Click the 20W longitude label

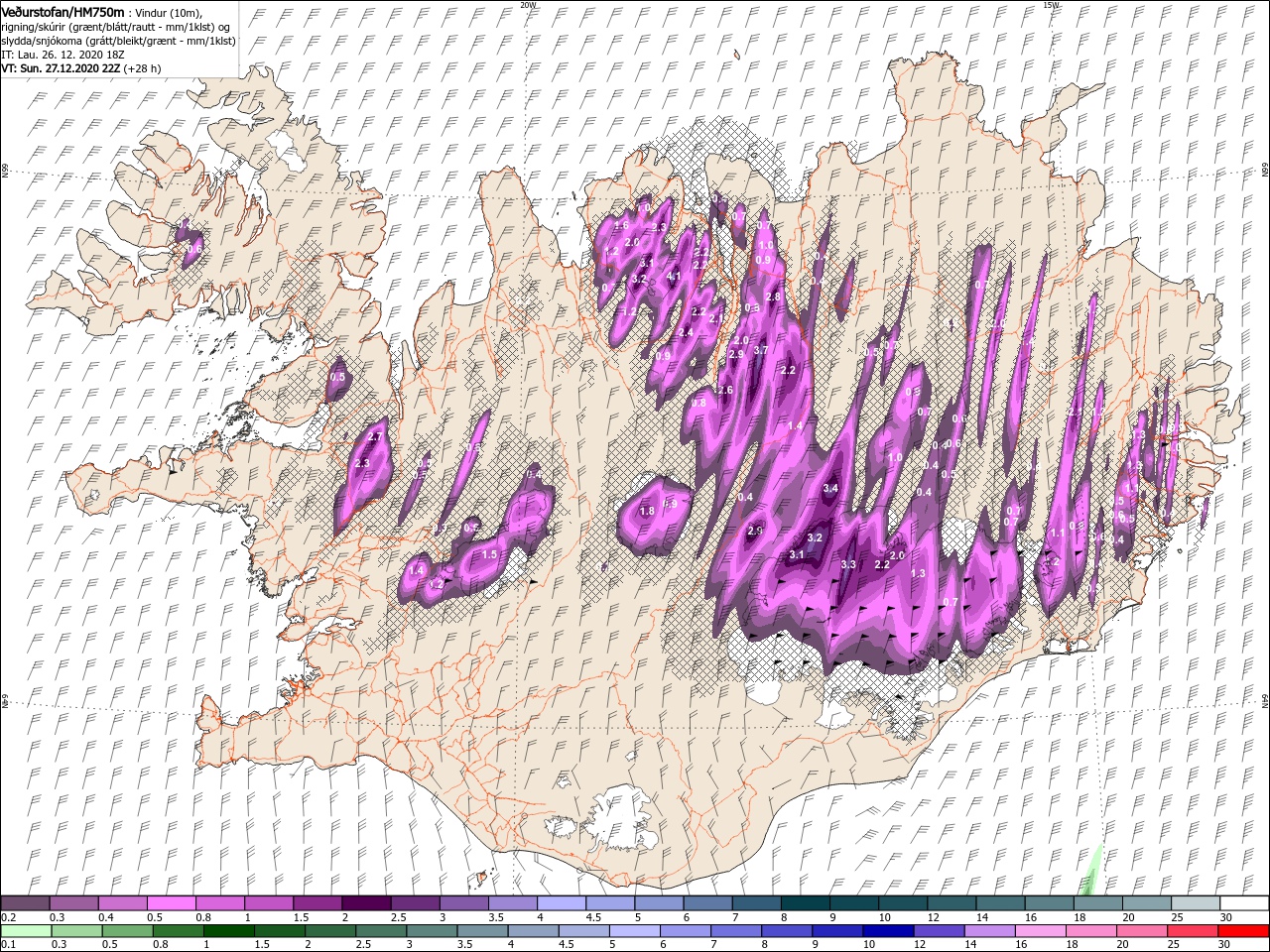(x=529, y=5)
